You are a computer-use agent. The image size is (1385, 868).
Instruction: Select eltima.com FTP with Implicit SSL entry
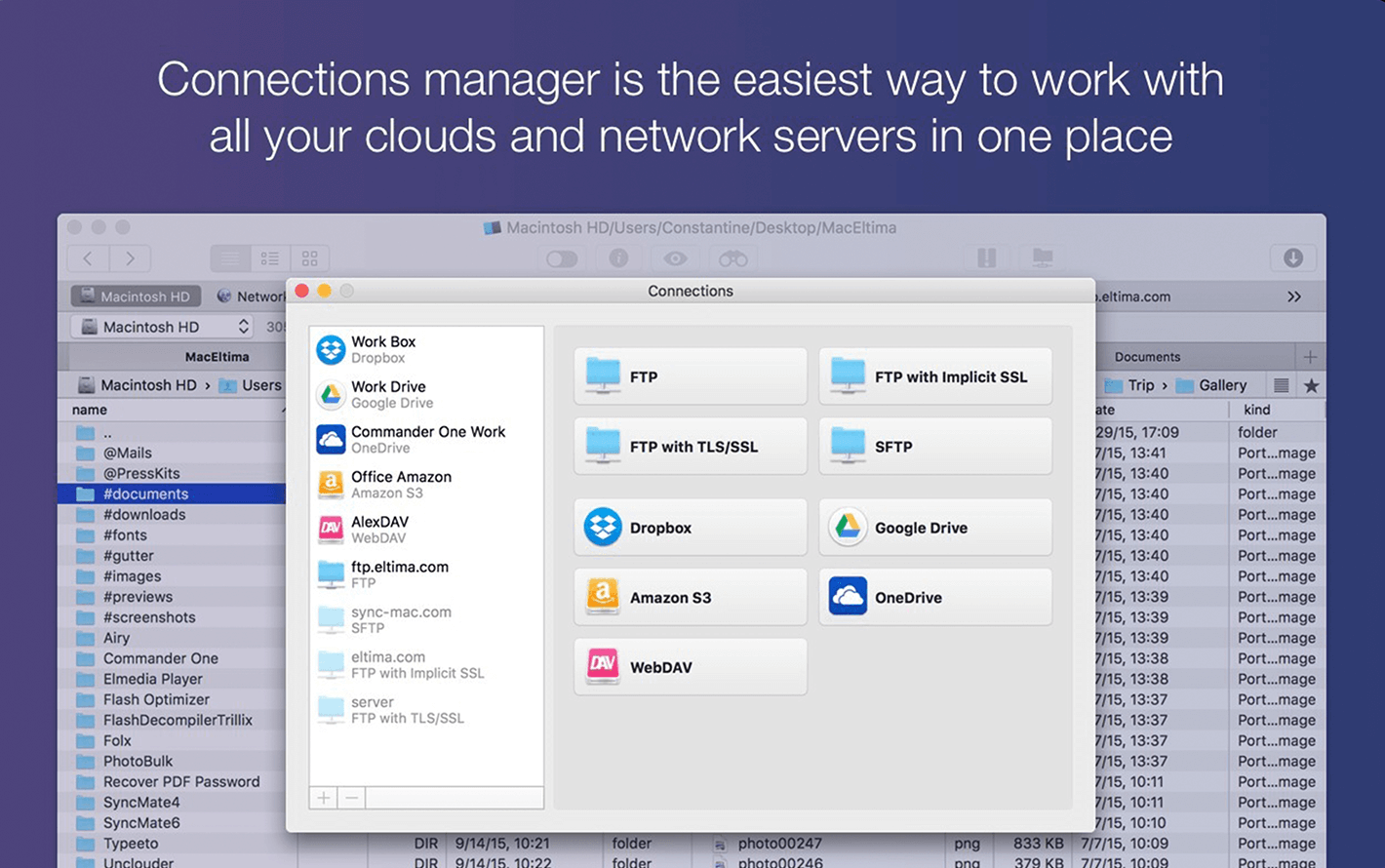[426, 664]
